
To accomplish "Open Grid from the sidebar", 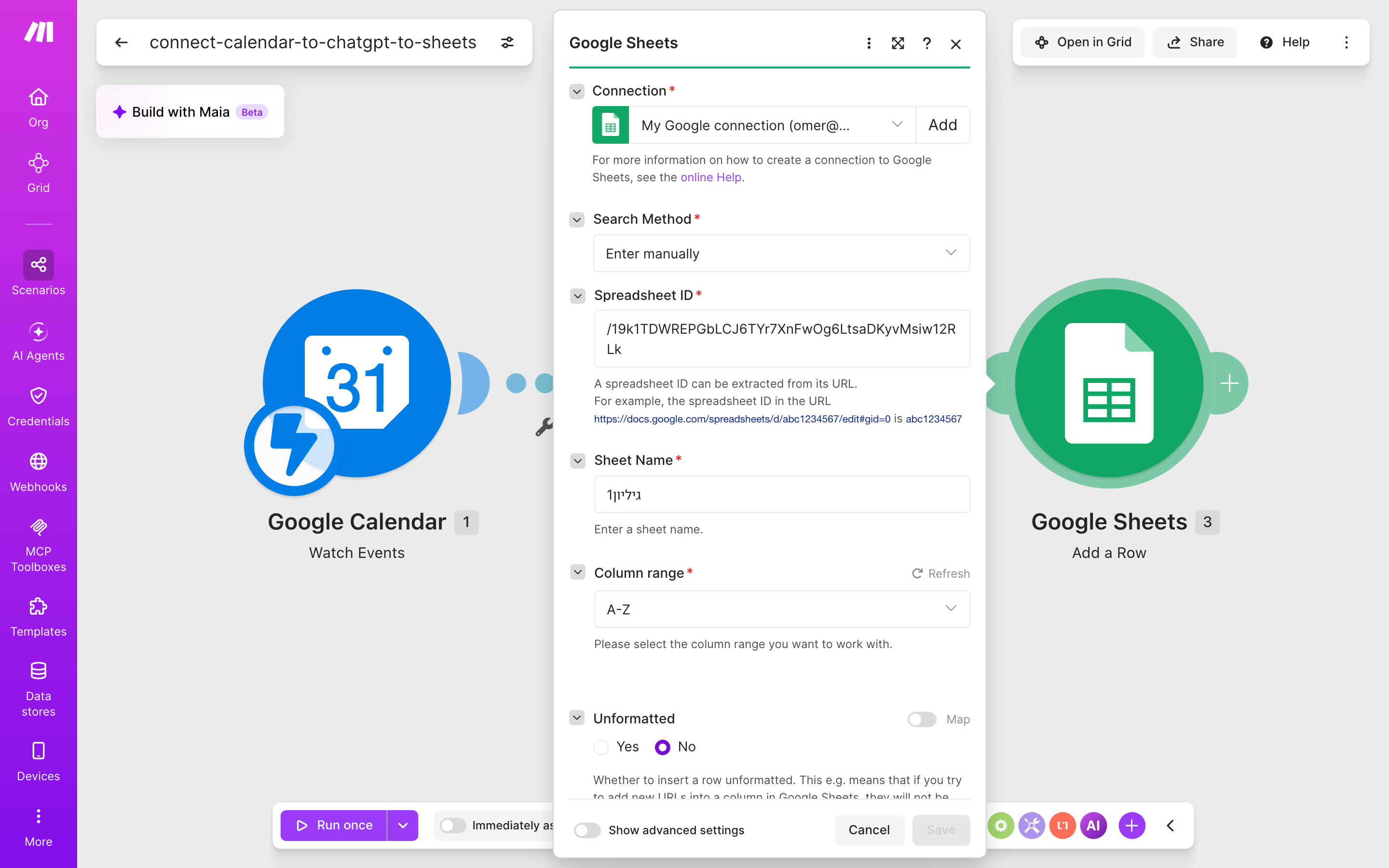I will [x=39, y=173].
